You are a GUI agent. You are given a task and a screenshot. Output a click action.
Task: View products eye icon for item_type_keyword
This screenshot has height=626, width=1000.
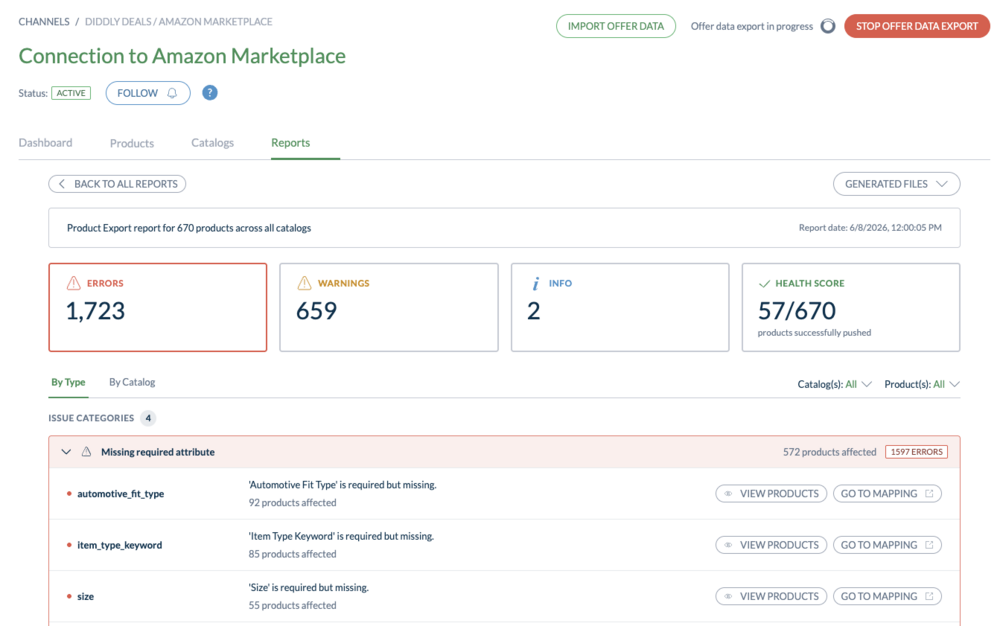pos(728,545)
